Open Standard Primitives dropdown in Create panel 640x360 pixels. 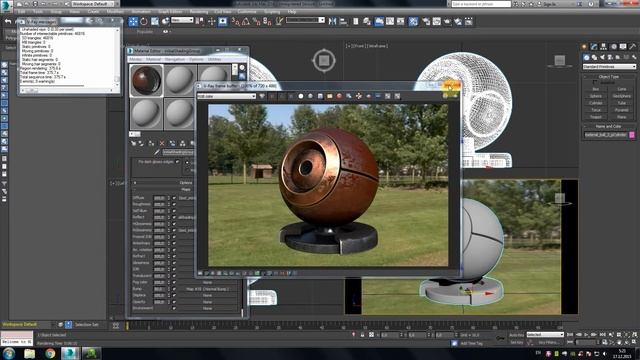coord(609,67)
